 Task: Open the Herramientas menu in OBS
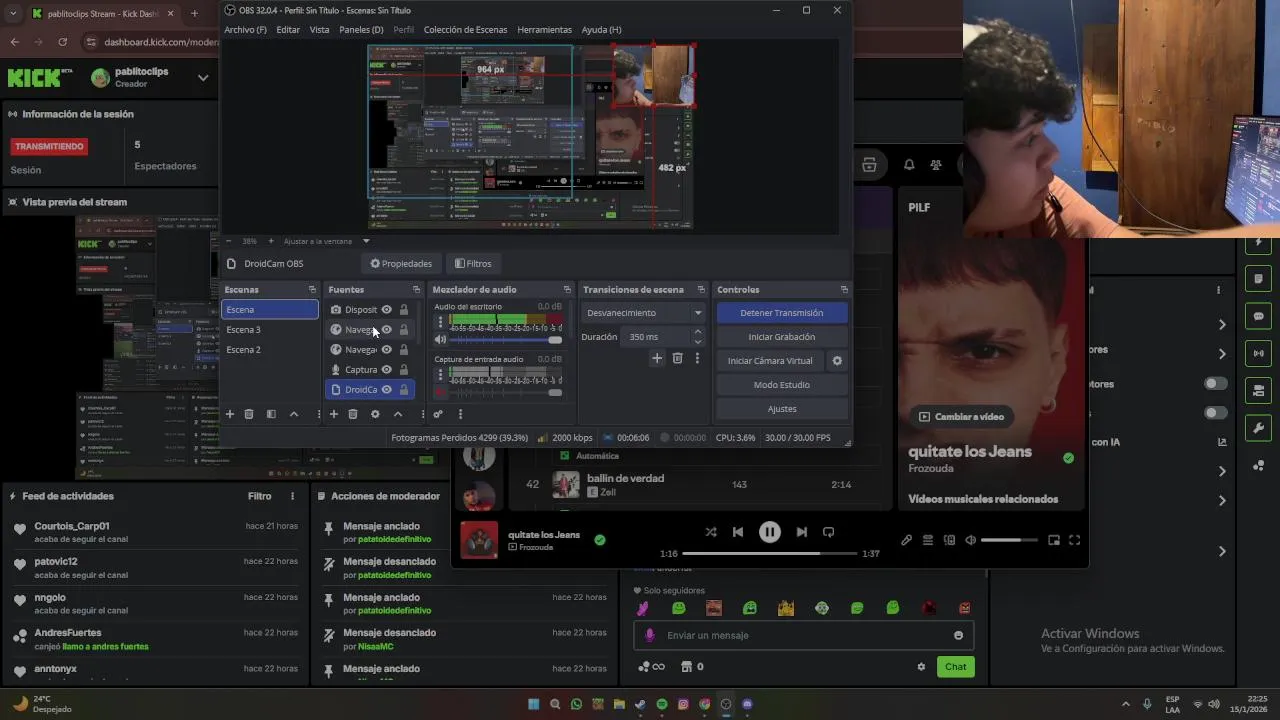544,30
